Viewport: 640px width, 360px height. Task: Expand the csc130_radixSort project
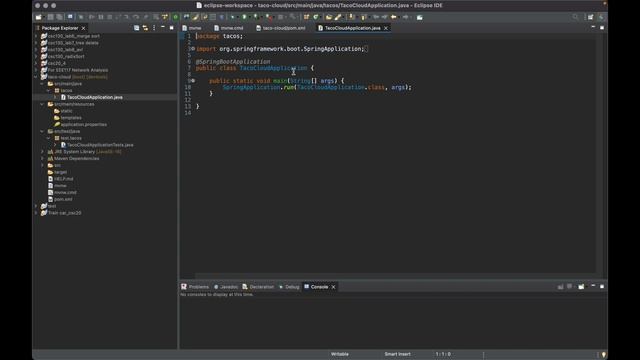coord(36,56)
